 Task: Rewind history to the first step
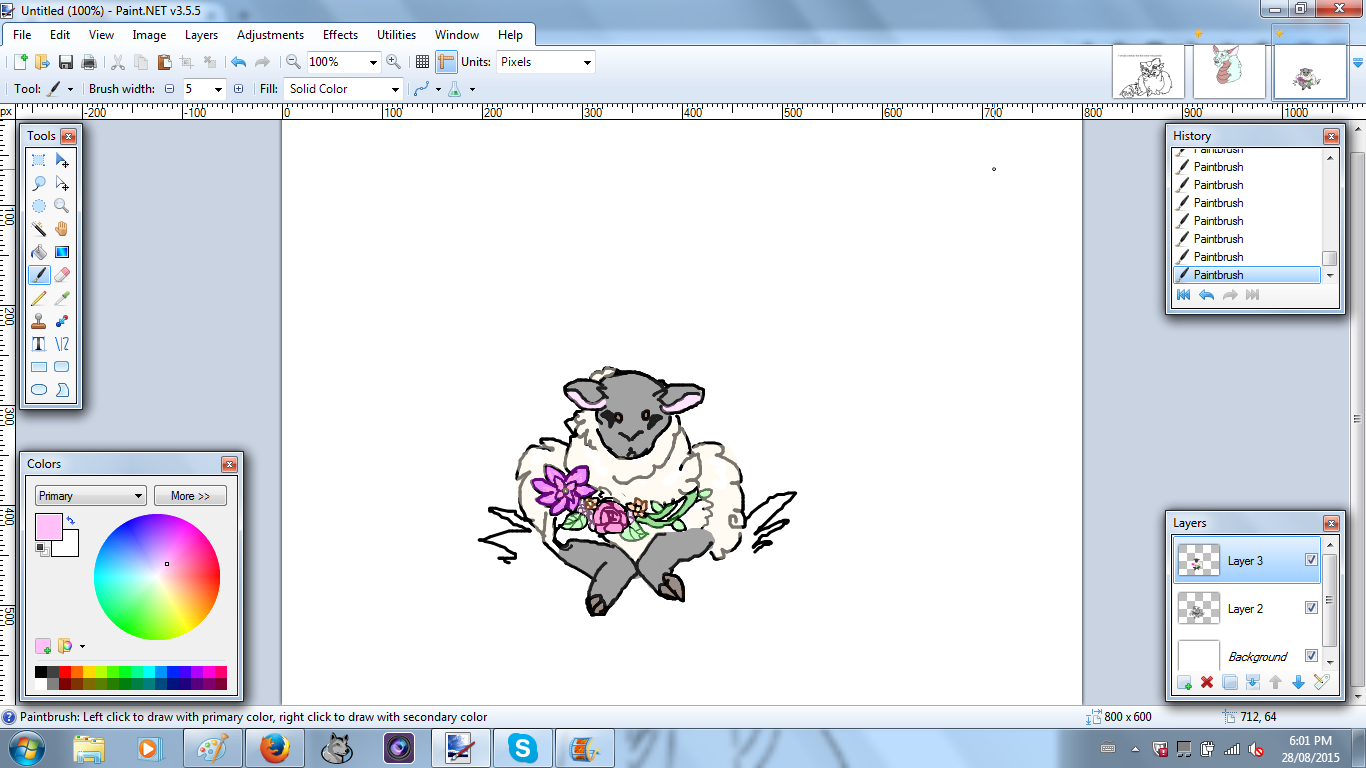(1183, 295)
